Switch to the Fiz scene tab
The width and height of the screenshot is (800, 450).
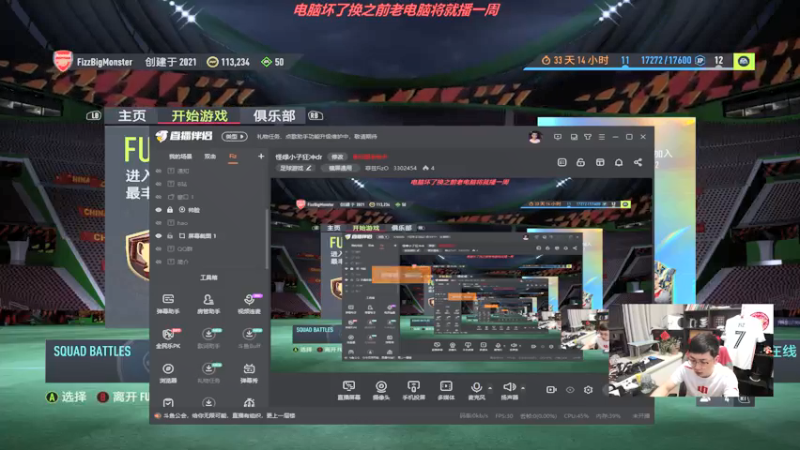pos(233,156)
